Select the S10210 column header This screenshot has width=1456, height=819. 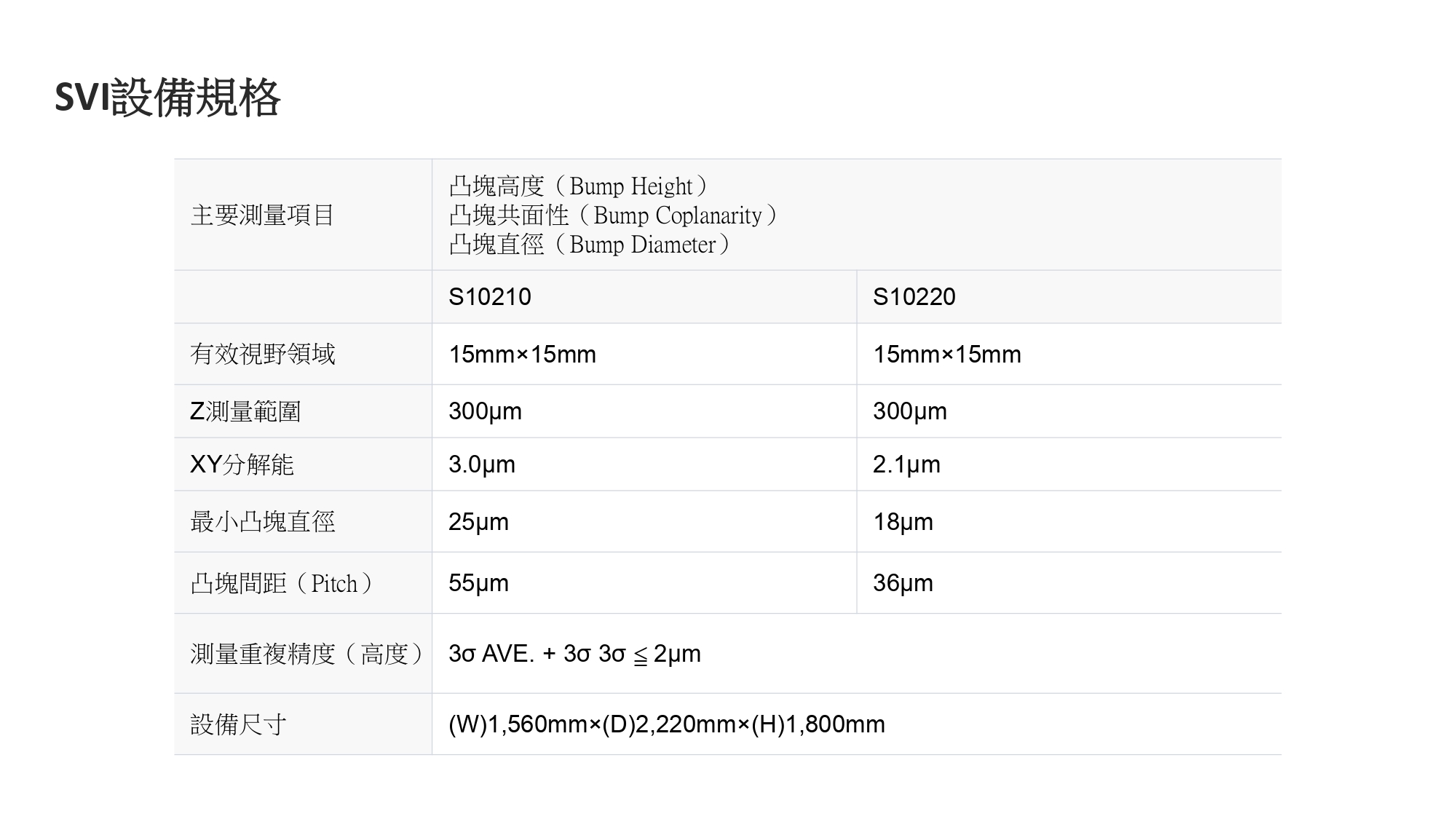pyautogui.click(x=490, y=297)
